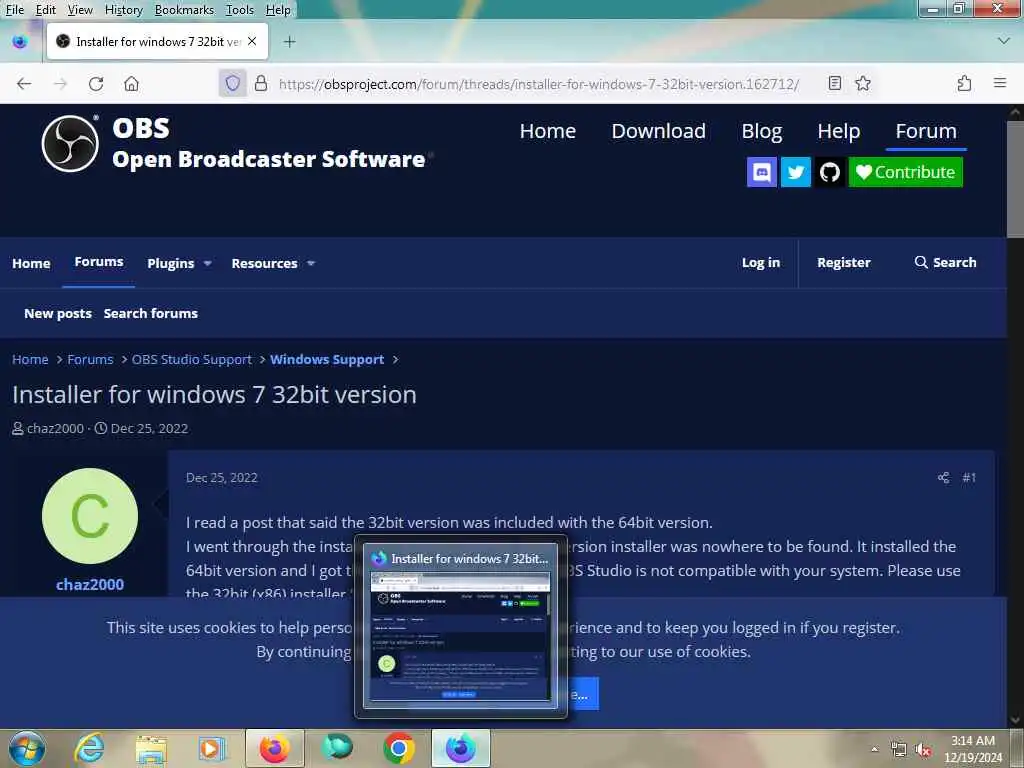
Task: Select the Forums navigation tab
Action: point(99,262)
